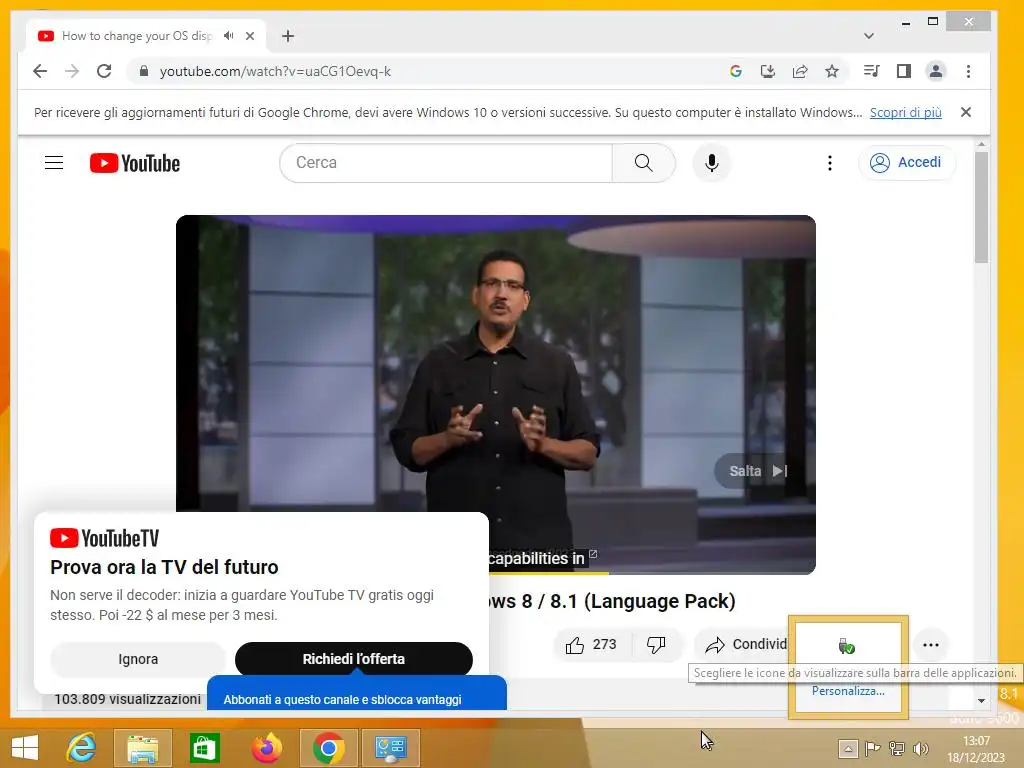Open the volume tray icon
The image size is (1024, 768).
[x=921, y=748]
